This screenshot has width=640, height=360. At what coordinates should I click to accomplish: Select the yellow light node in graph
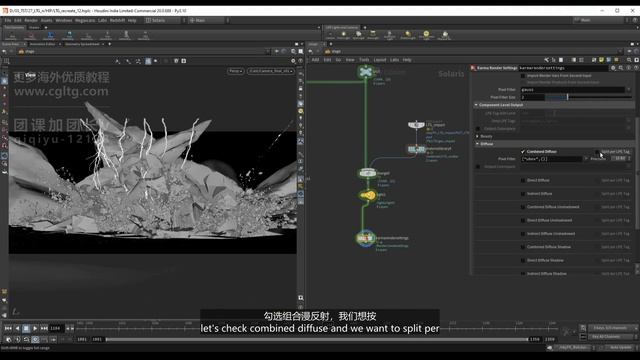[367, 196]
